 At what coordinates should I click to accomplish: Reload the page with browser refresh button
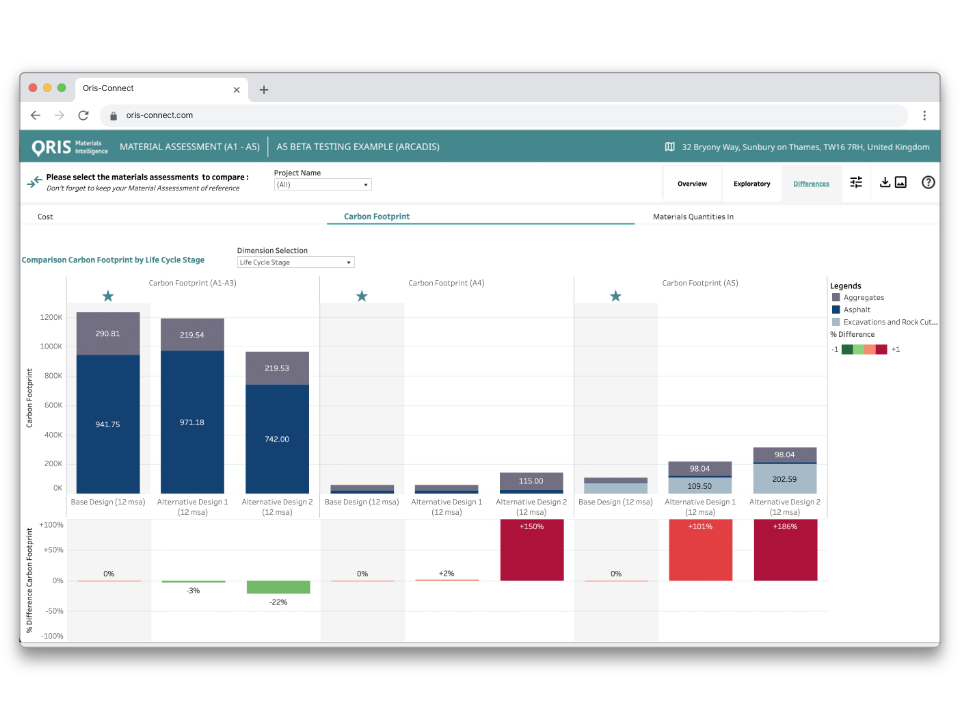82,115
